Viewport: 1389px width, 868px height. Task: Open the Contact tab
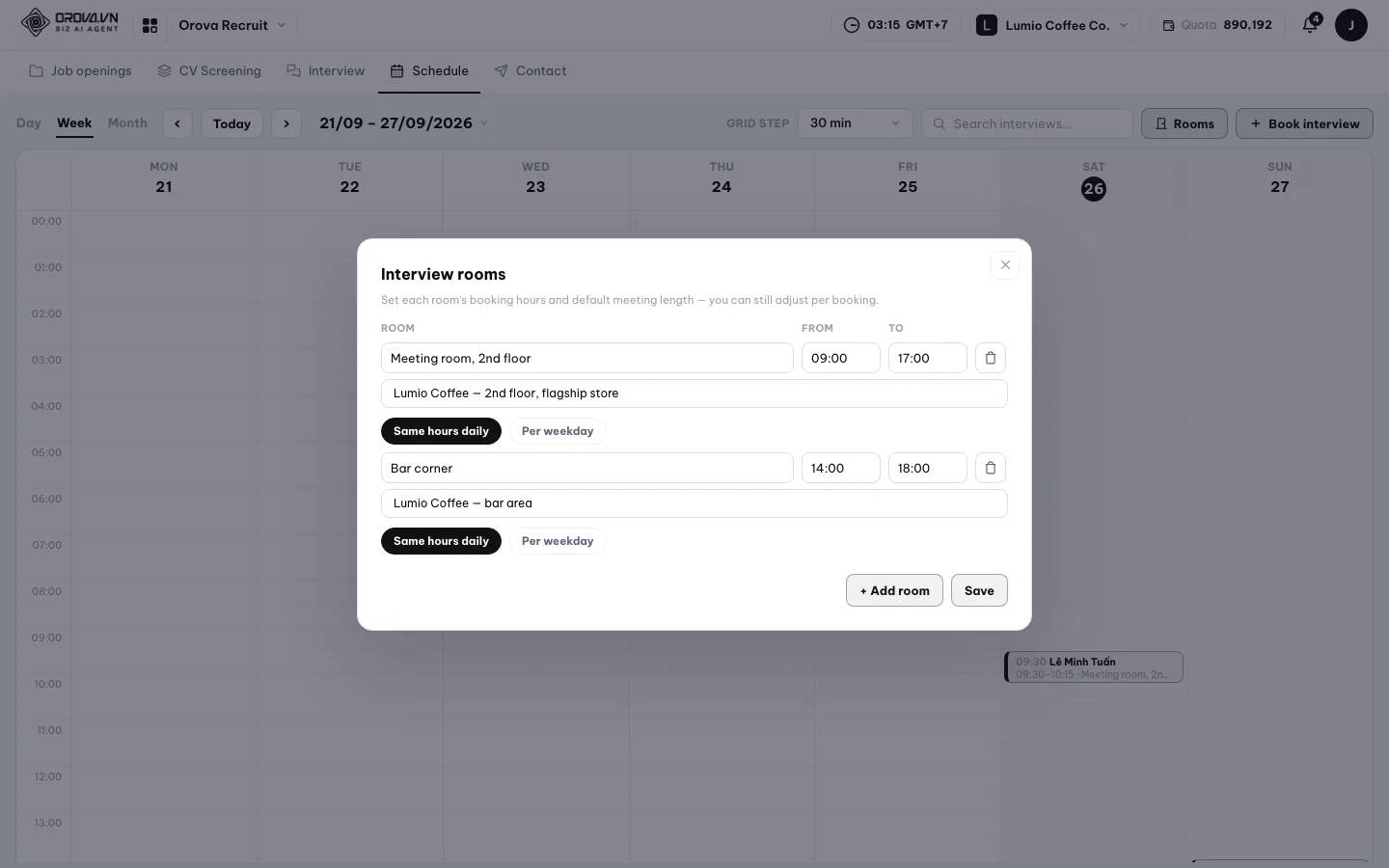pos(531,71)
